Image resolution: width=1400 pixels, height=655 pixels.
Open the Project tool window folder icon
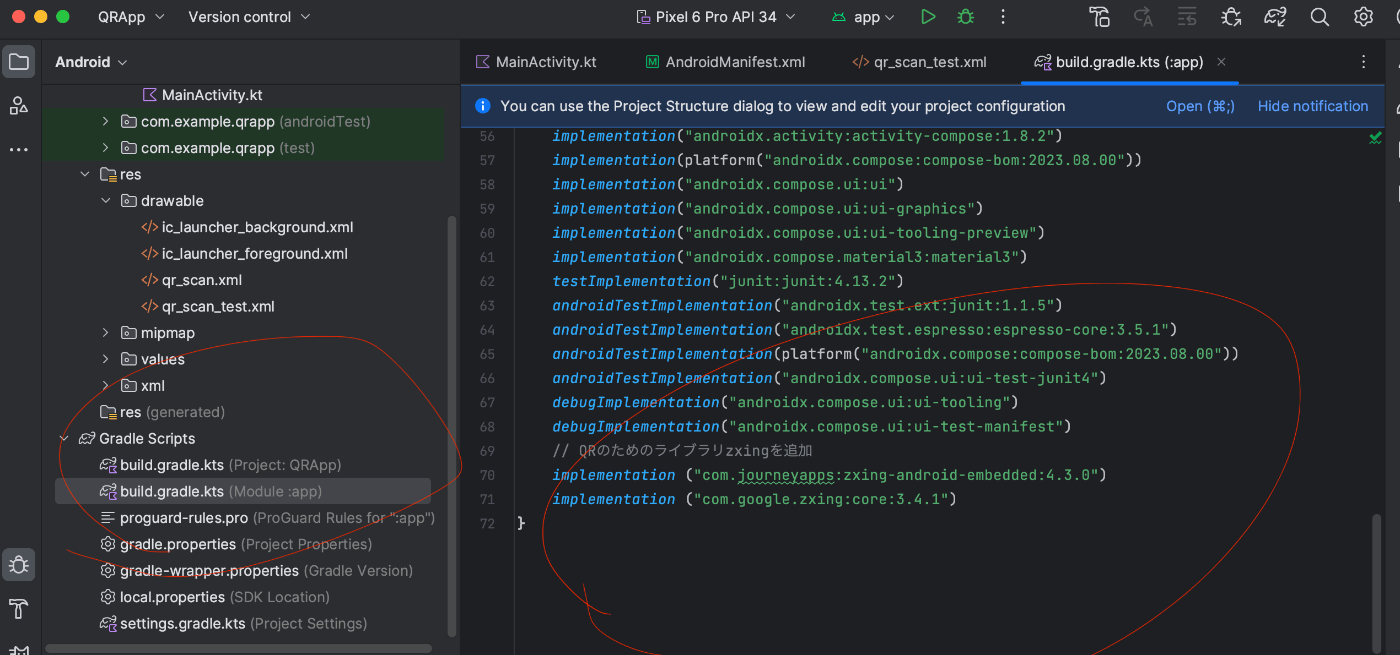pos(19,62)
